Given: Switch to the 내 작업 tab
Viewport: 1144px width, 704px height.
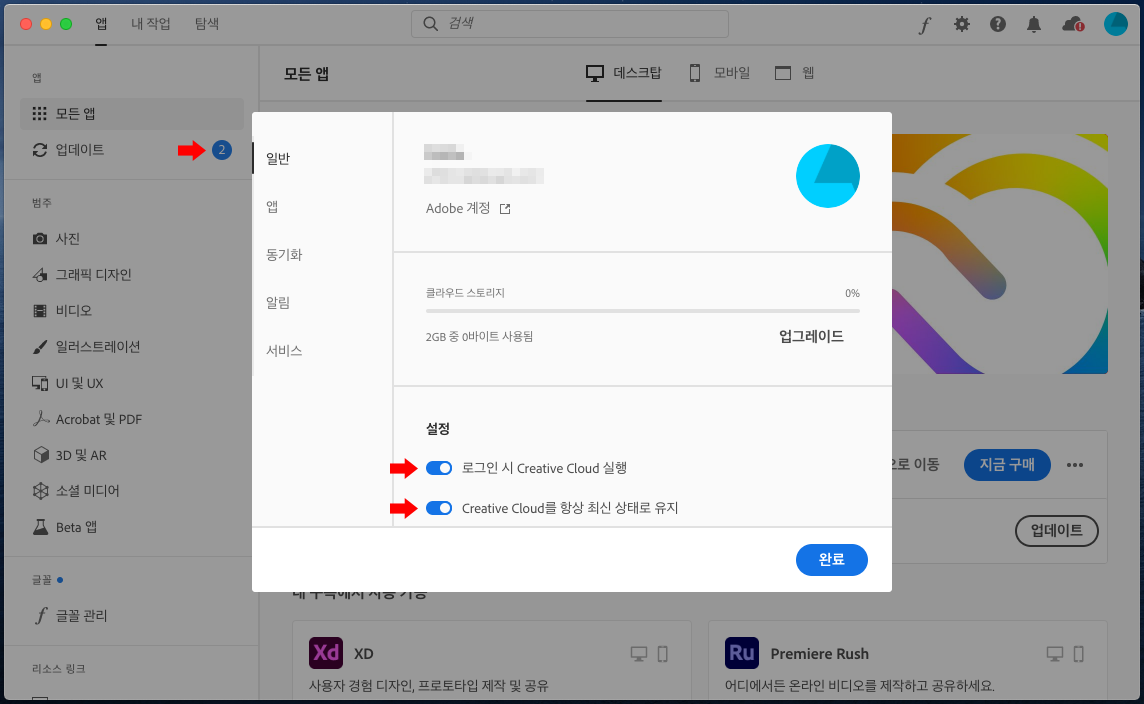Looking at the screenshot, I should point(150,24).
